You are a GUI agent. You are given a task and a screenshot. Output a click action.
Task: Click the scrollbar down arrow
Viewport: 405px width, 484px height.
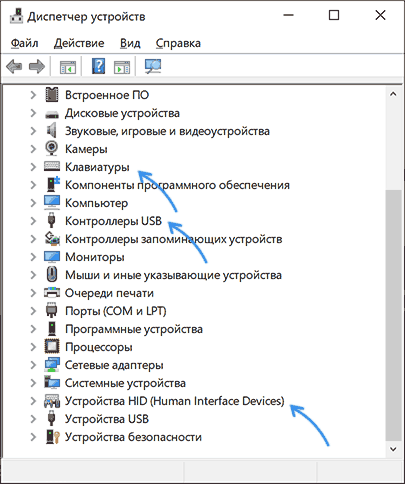[x=393, y=449]
